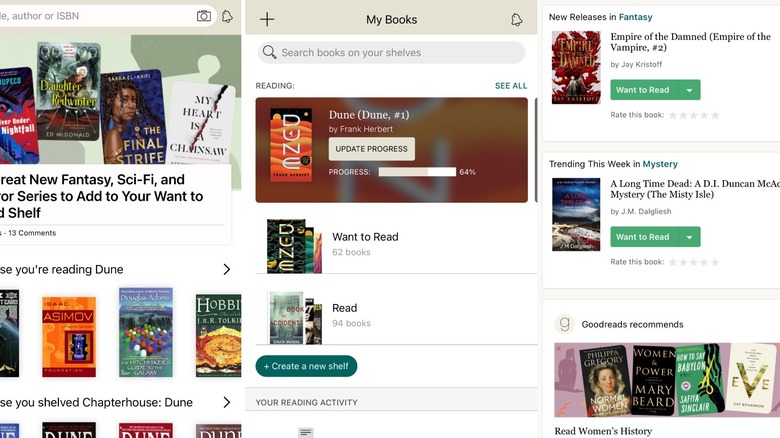Expand shelf dropdown for Empire of the Damned
This screenshot has height=438, width=780.
click(x=689, y=90)
